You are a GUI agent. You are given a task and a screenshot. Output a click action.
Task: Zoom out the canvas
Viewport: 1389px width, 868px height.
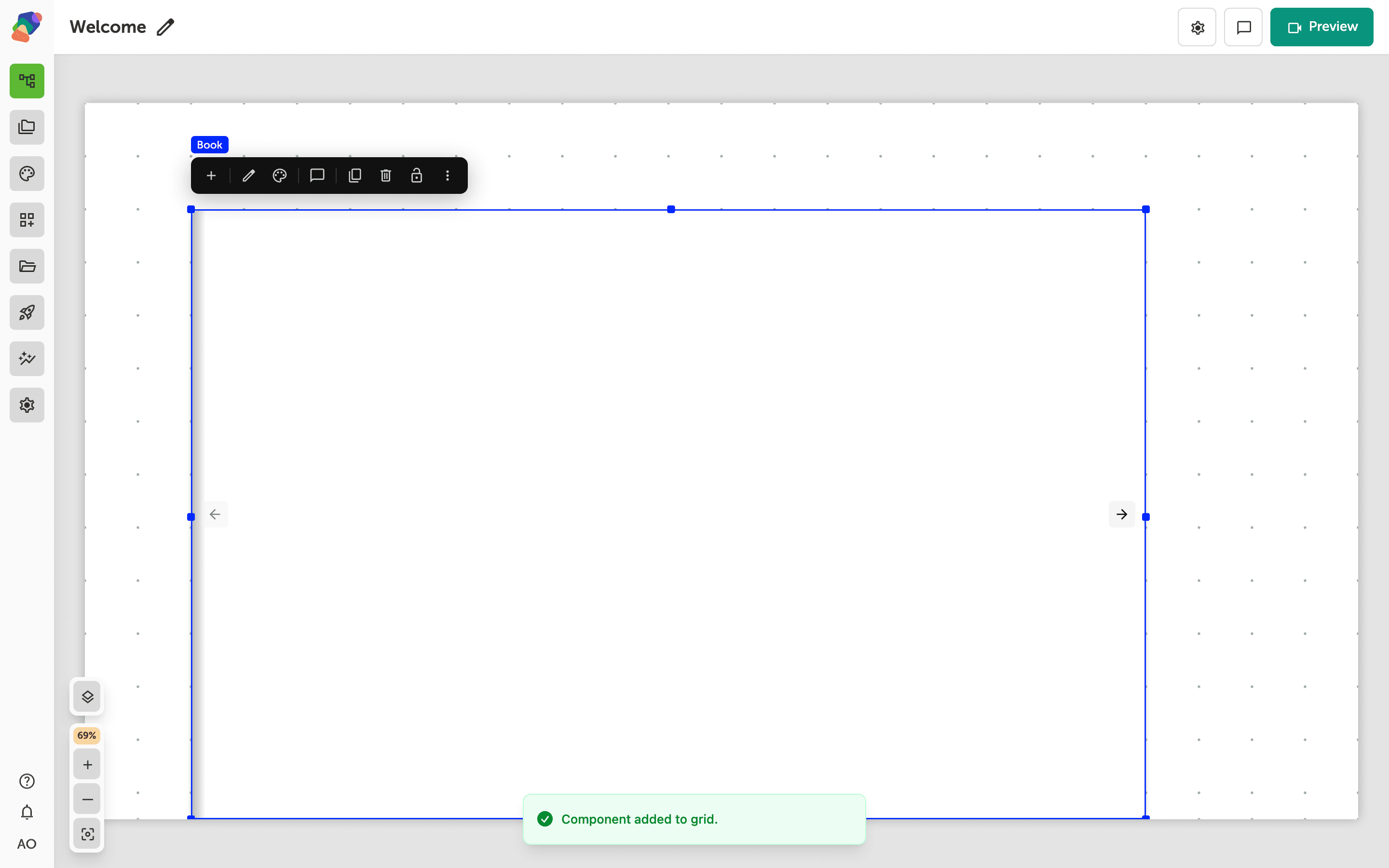pos(87,799)
